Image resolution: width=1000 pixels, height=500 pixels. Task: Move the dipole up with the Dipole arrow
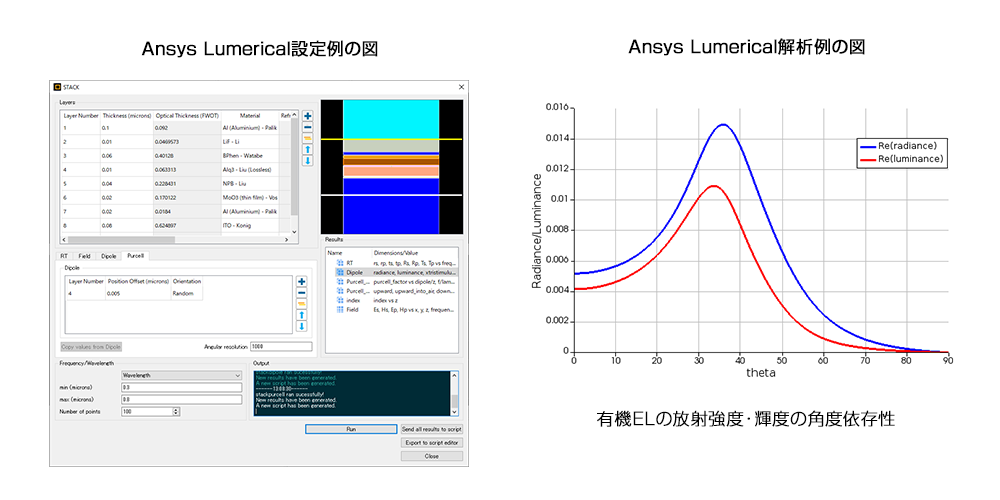coord(302,315)
